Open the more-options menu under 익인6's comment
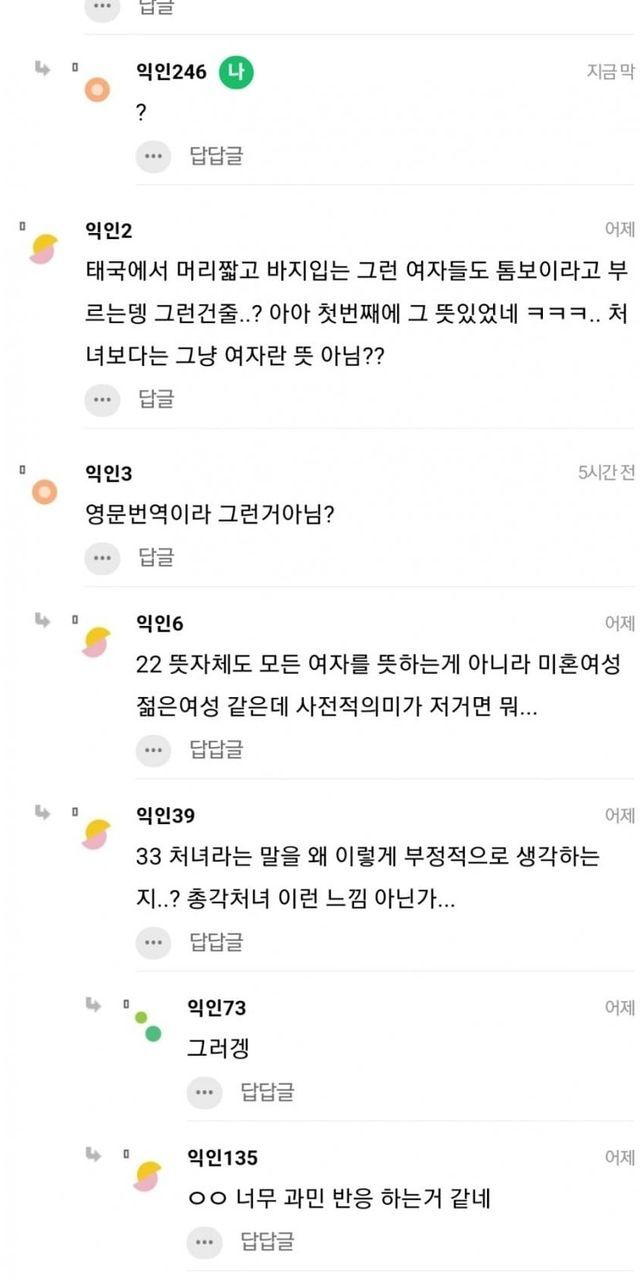The height and width of the screenshot is (1280, 640). 153,749
